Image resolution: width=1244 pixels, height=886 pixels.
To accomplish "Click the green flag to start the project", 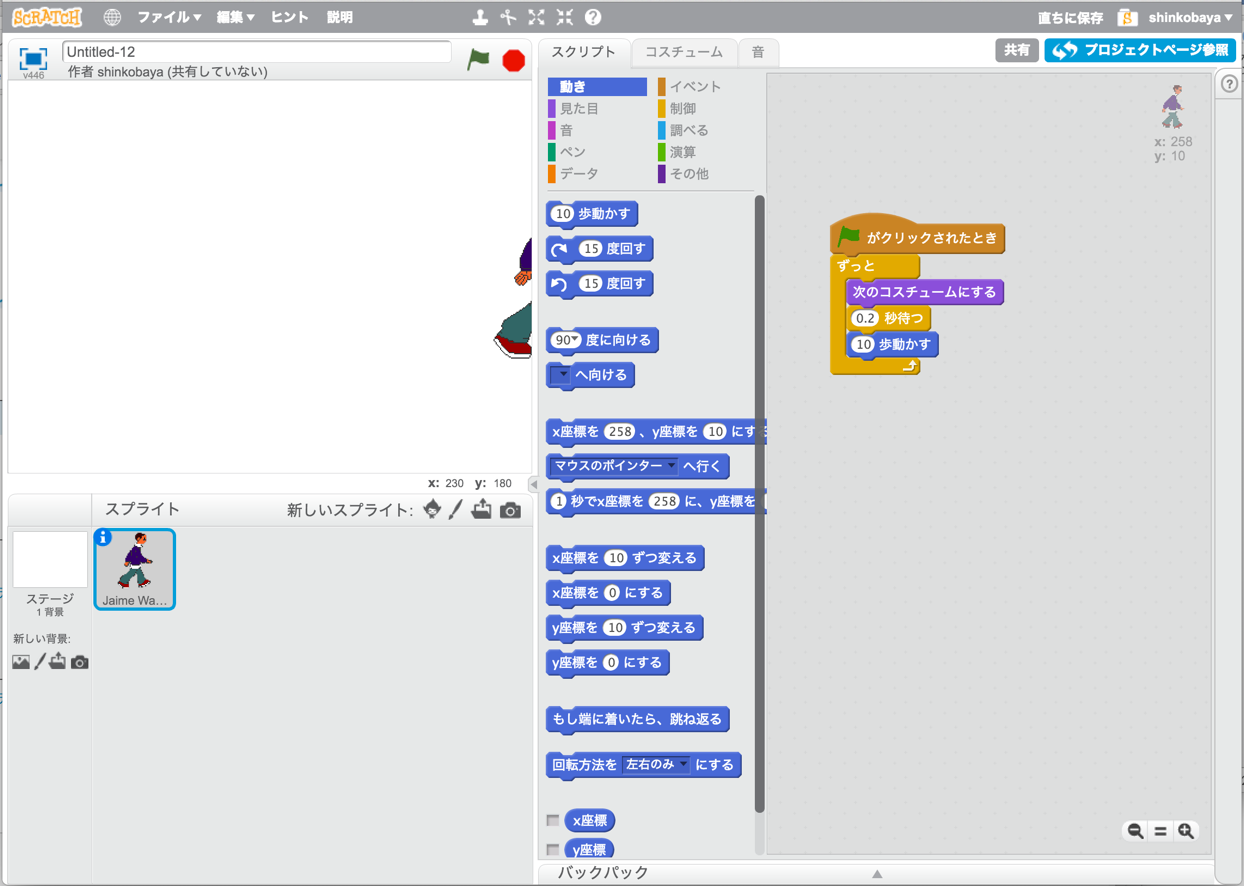I will click(x=479, y=59).
